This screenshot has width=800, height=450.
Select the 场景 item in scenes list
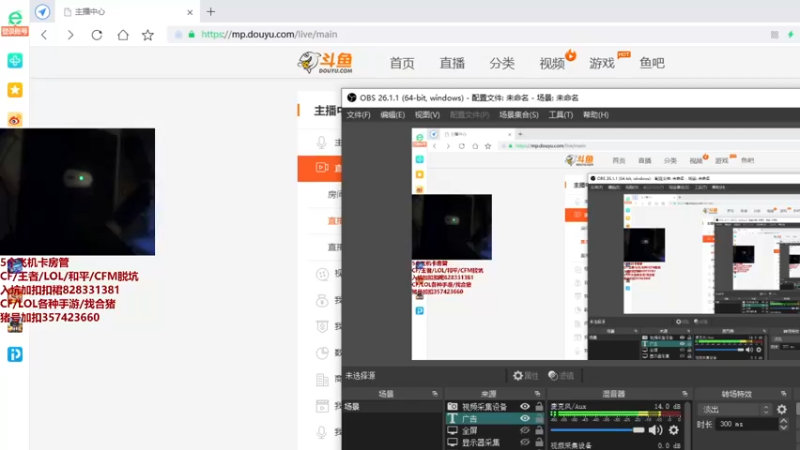392,407
